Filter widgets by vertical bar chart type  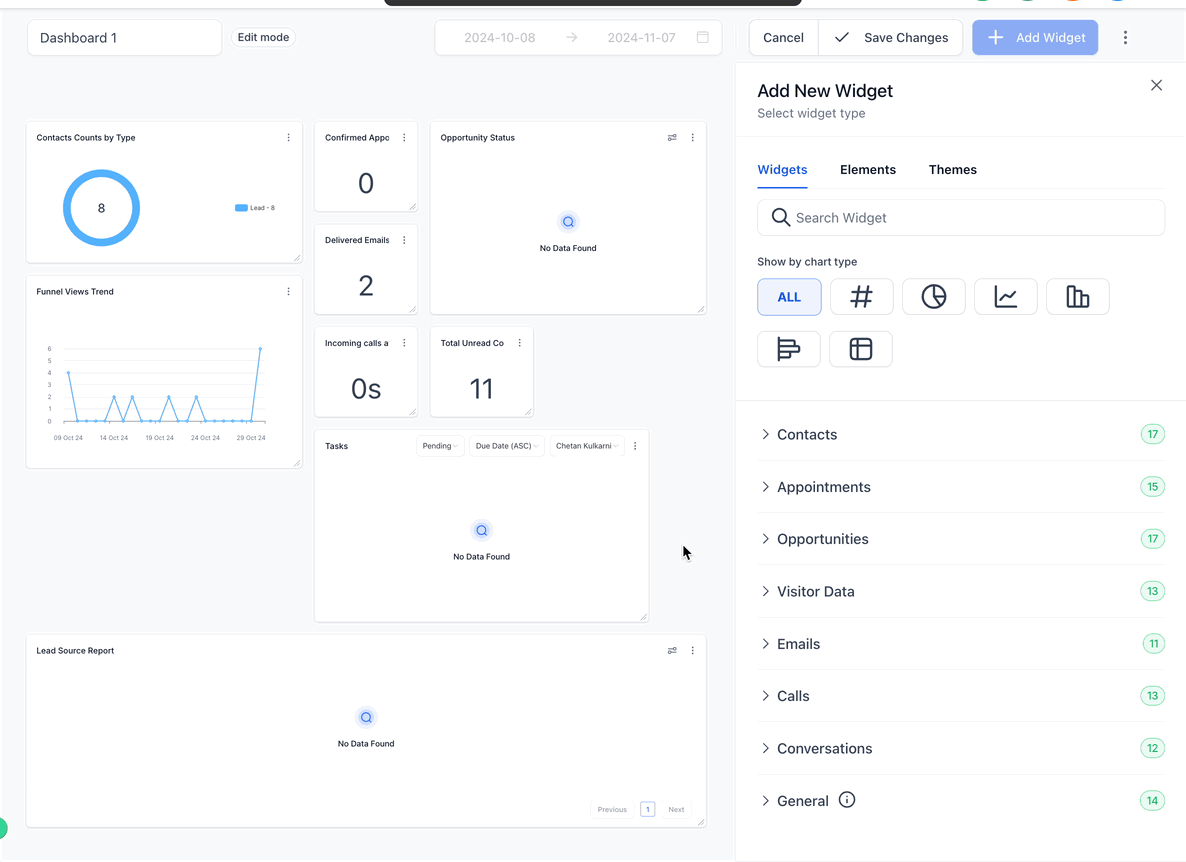point(1077,296)
